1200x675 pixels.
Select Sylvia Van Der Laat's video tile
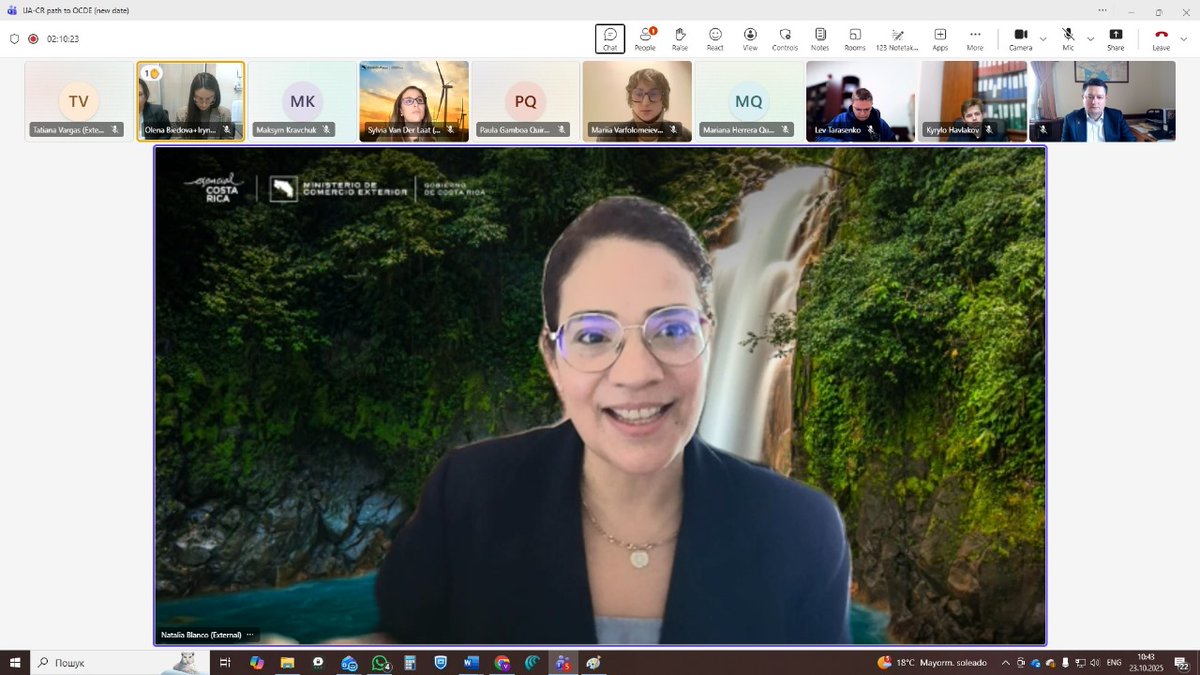tap(414, 101)
